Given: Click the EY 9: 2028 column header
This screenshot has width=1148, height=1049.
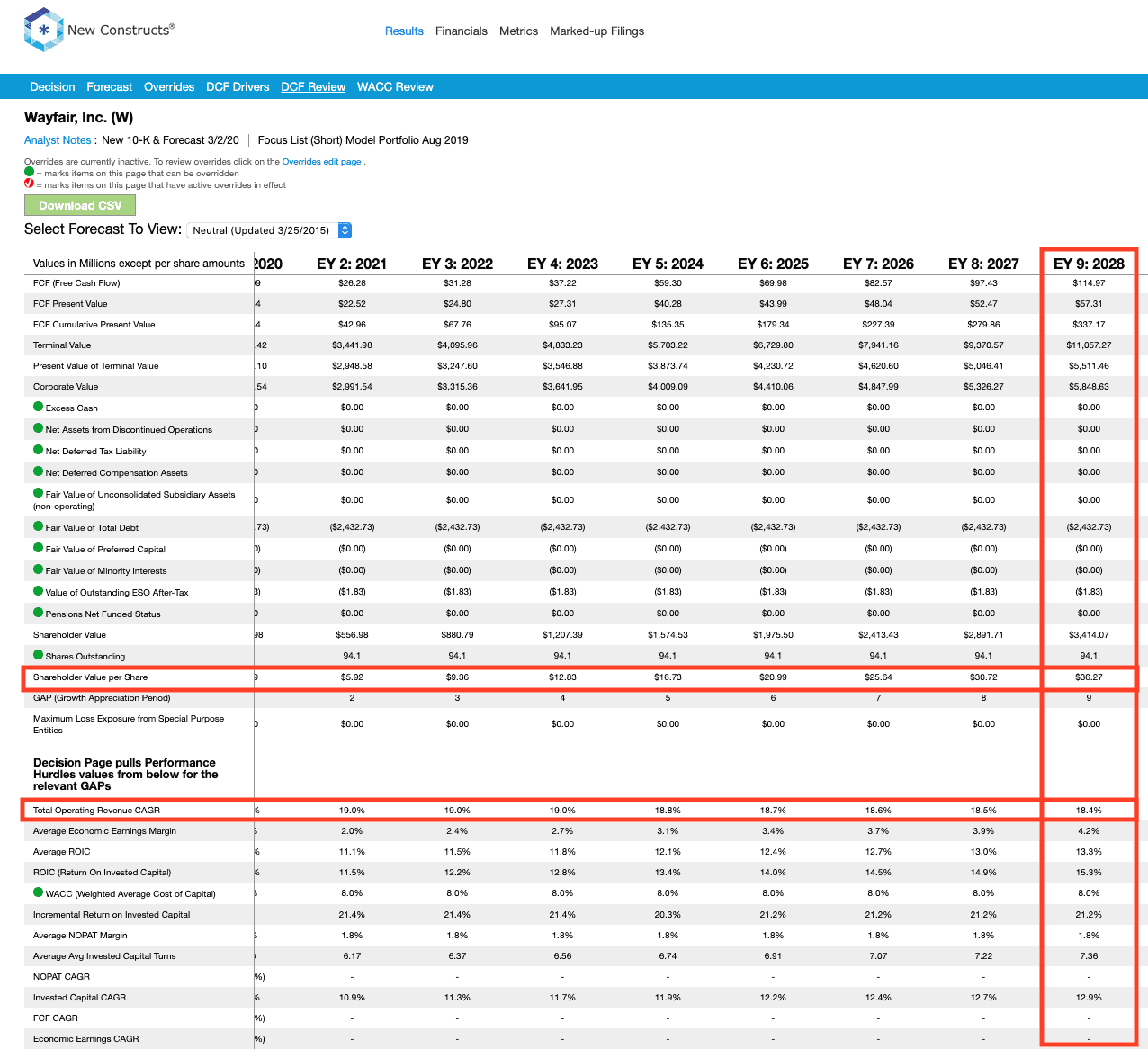Looking at the screenshot, I should 1089,264.
